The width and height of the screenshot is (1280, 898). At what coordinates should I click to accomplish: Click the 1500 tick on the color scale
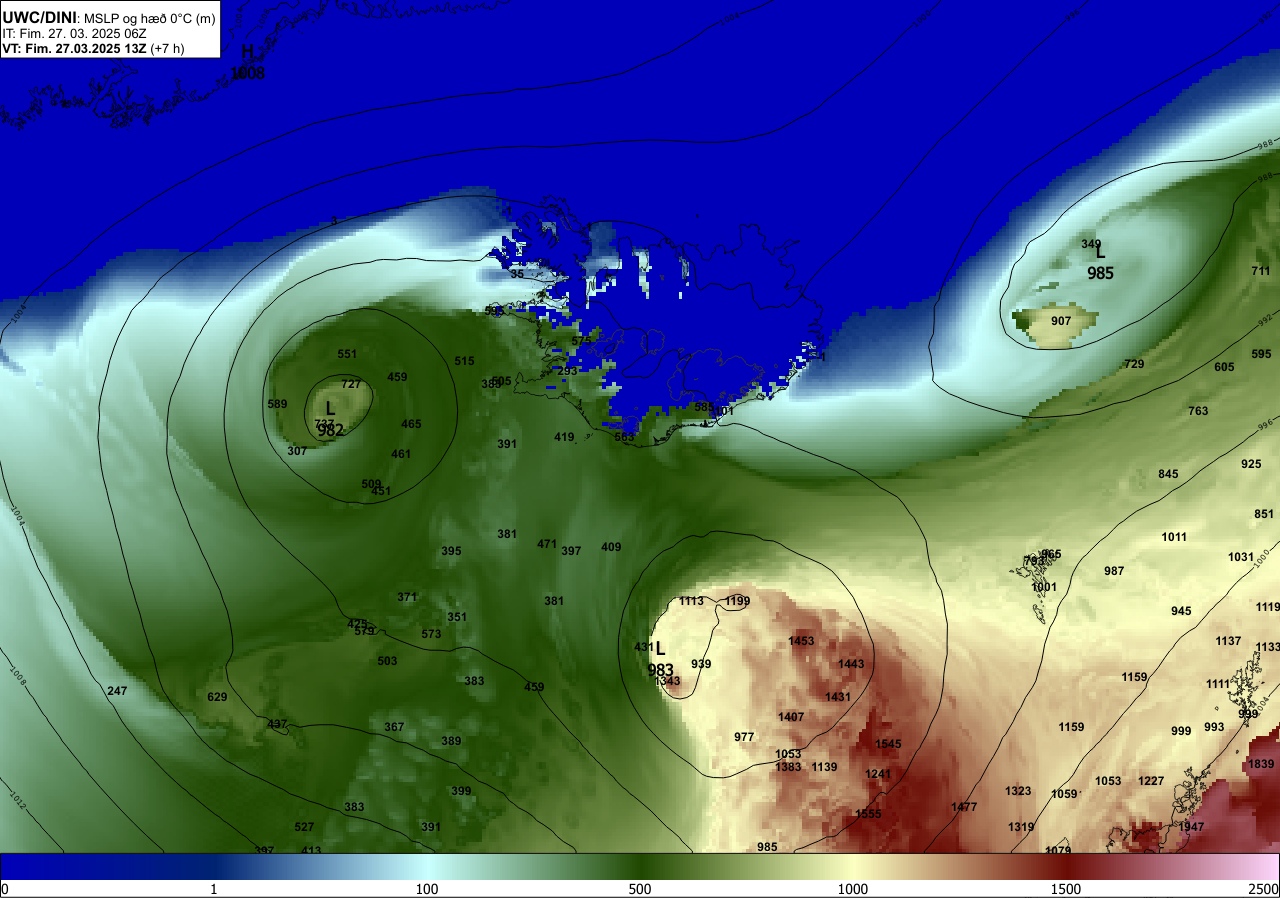point(1066,889)
